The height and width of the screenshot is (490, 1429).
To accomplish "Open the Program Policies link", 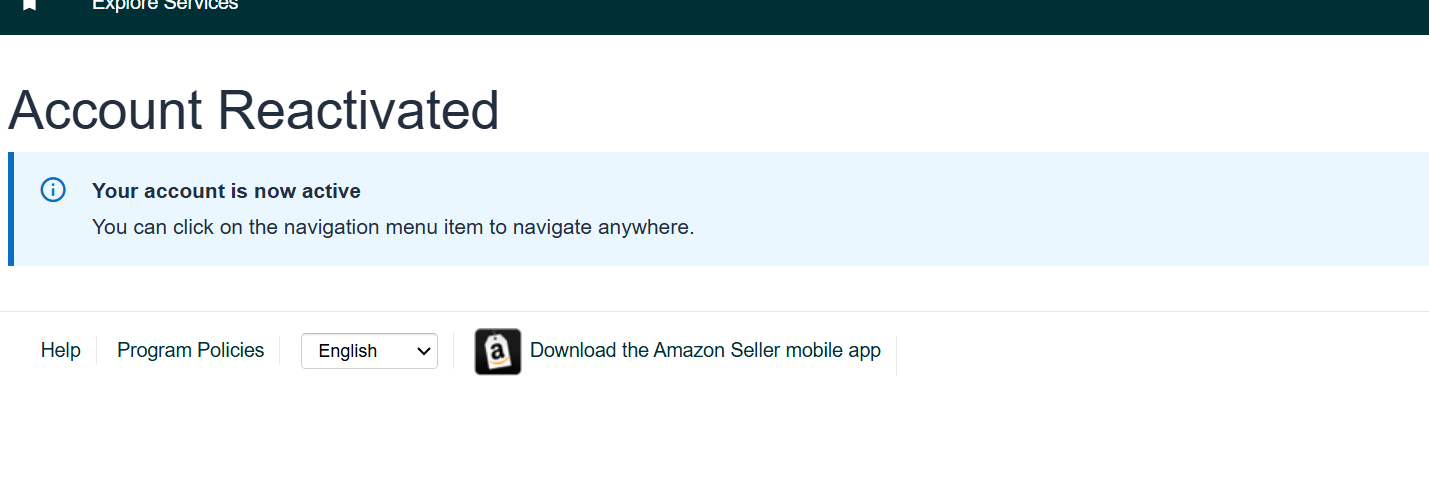I will tap(191, 350).
